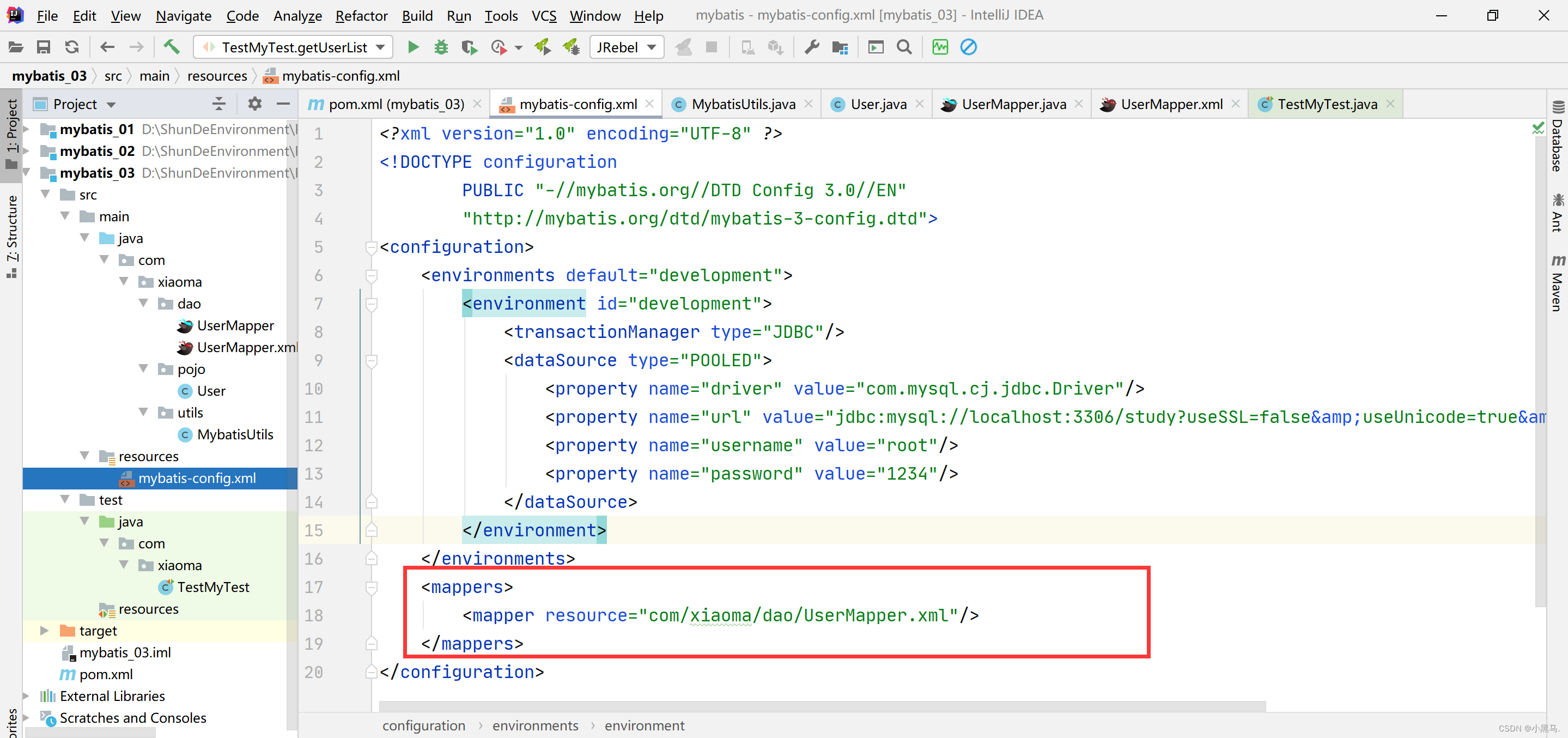The image size is (1568, 738).
Task: Open Project view mode dropdown
Action: tap(111, 105)
